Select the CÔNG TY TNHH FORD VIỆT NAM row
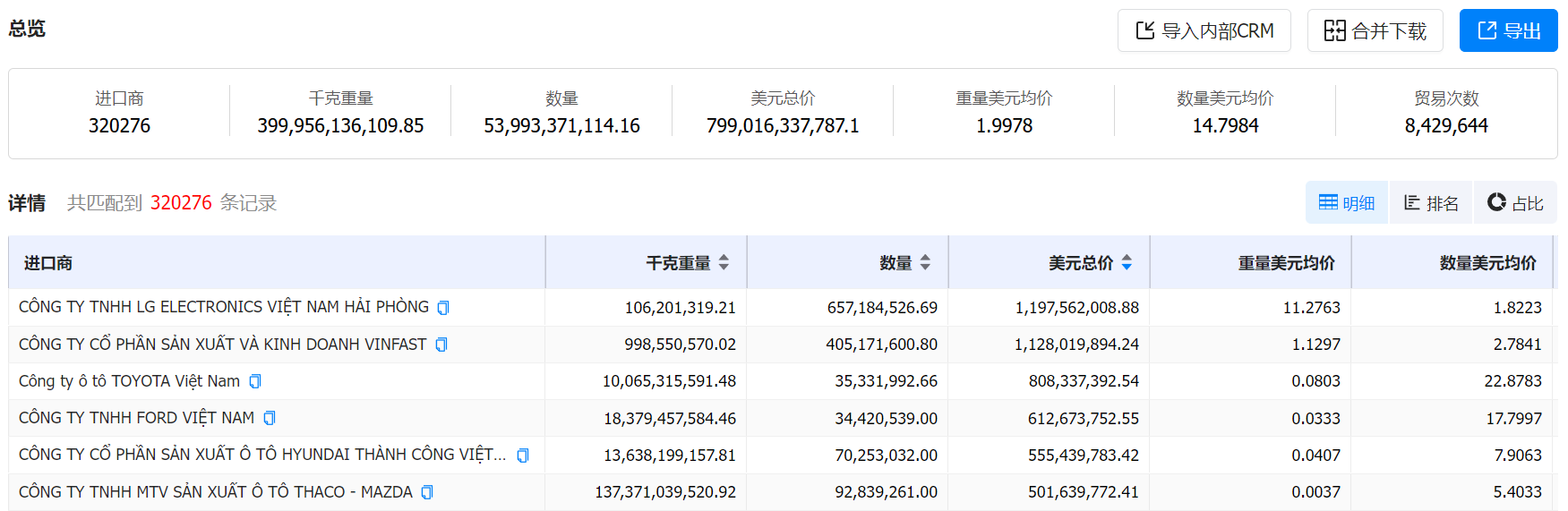 pyautogui.click(x=136, y=418)
